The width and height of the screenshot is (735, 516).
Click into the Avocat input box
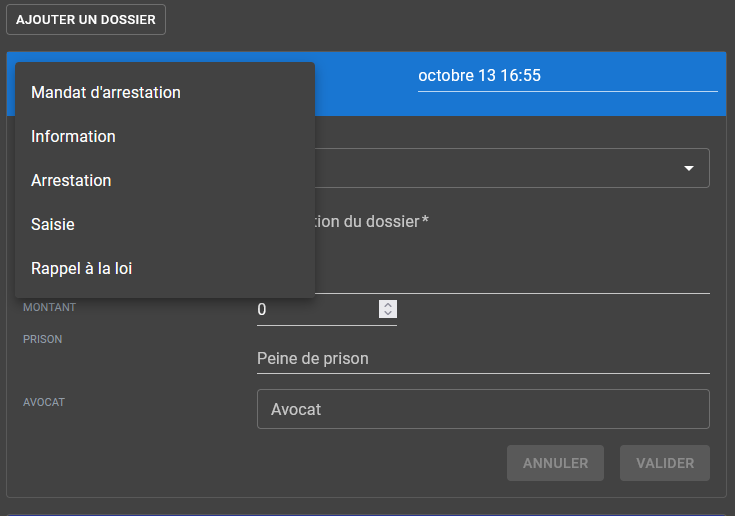pos(482,409)
